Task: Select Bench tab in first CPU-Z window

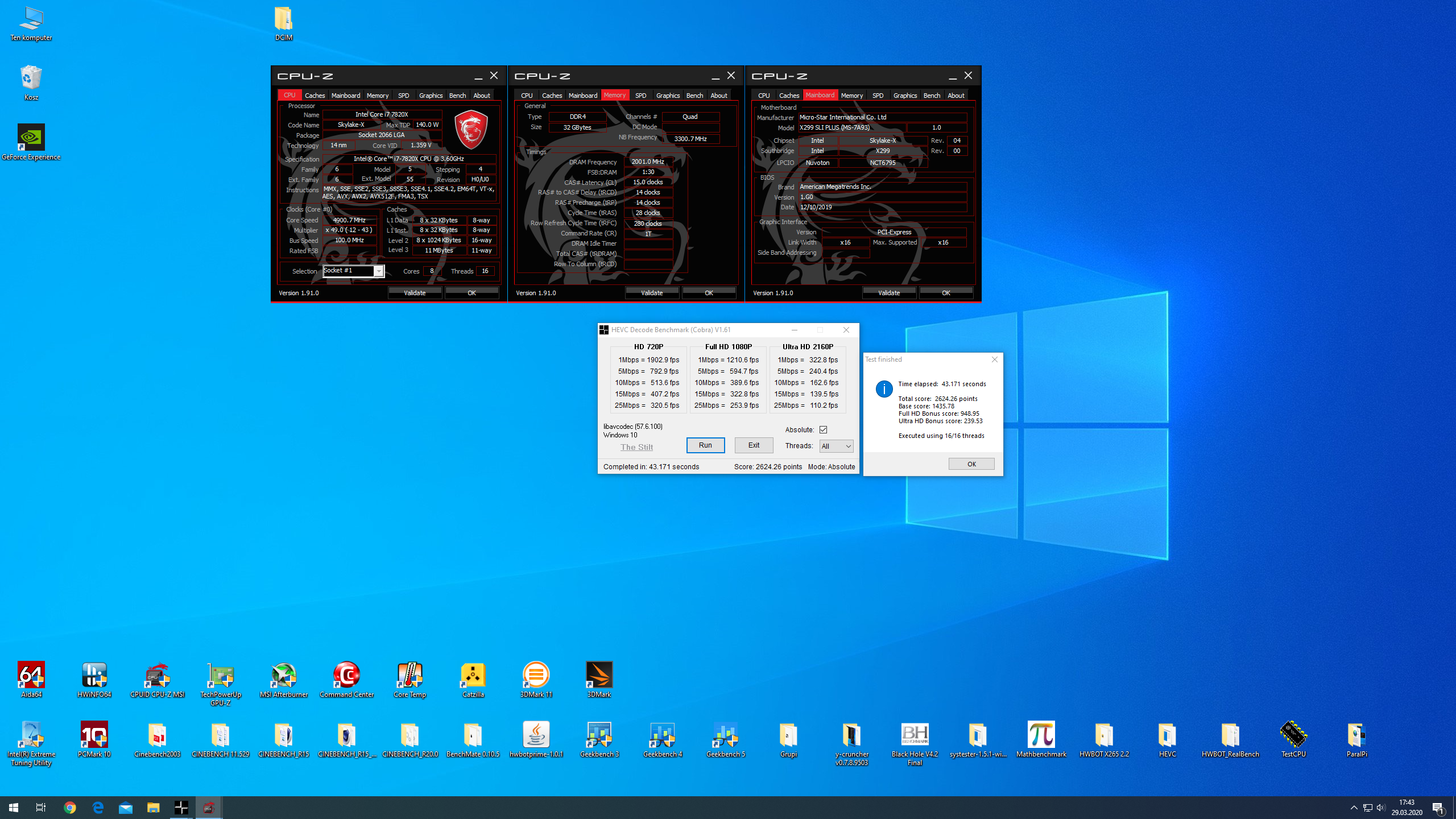Action: pyautogui.click(x=457, y=96)
